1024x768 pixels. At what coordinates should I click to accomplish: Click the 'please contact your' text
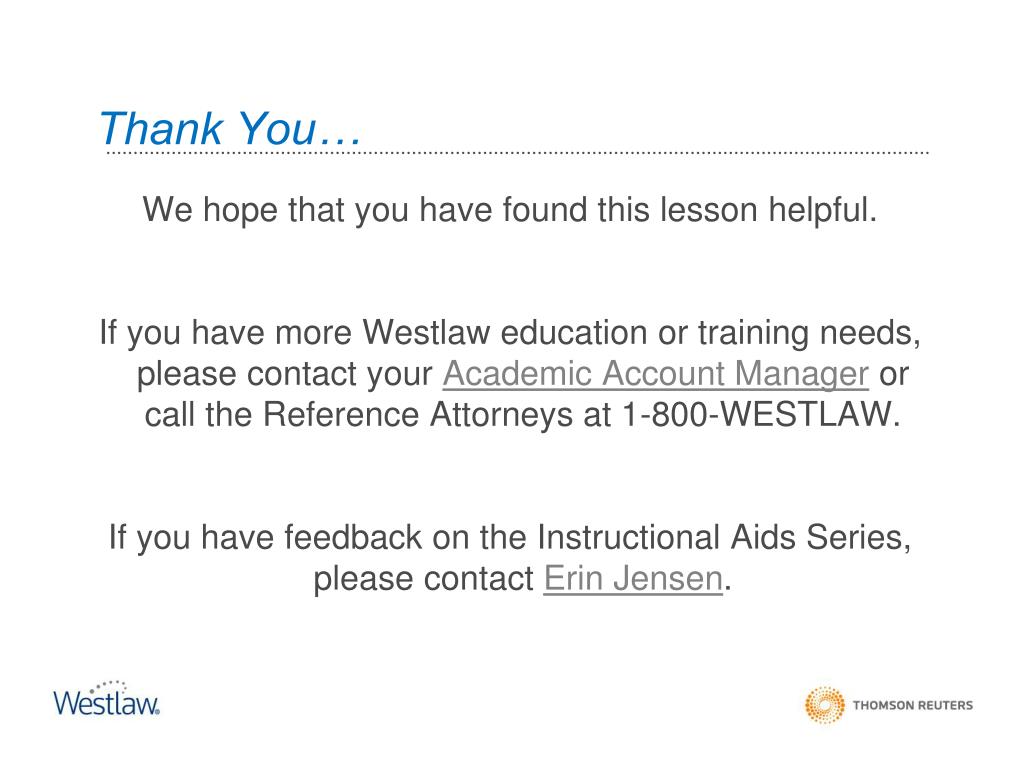285,374
